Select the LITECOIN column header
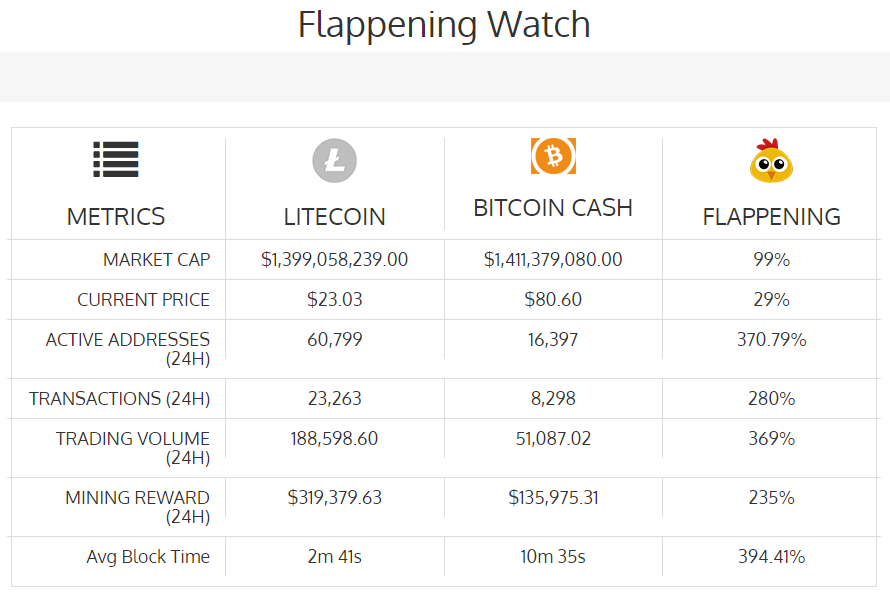This screenshot has width=890, height=605. tap(334, 216)
